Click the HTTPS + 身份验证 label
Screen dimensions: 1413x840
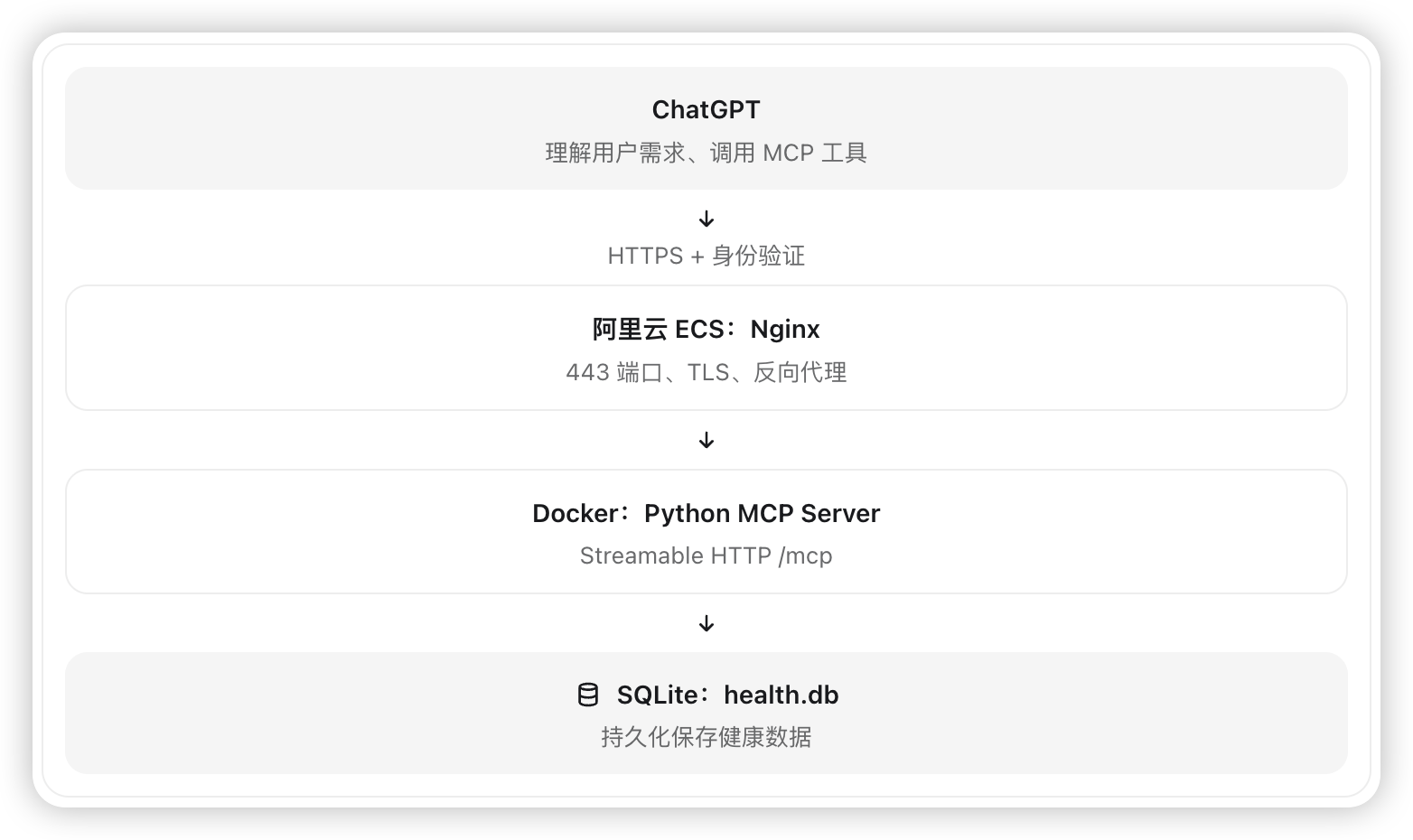pos(706,256)
